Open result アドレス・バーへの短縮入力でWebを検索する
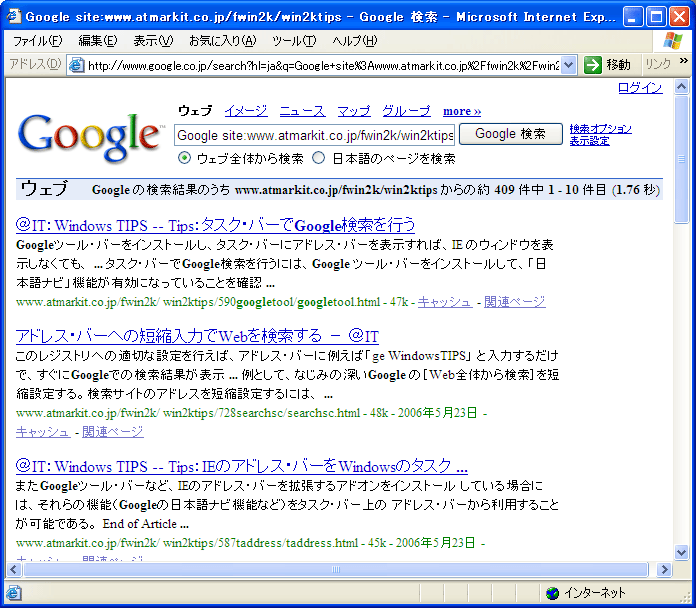The image size is (696, 608). coord(197,336)
